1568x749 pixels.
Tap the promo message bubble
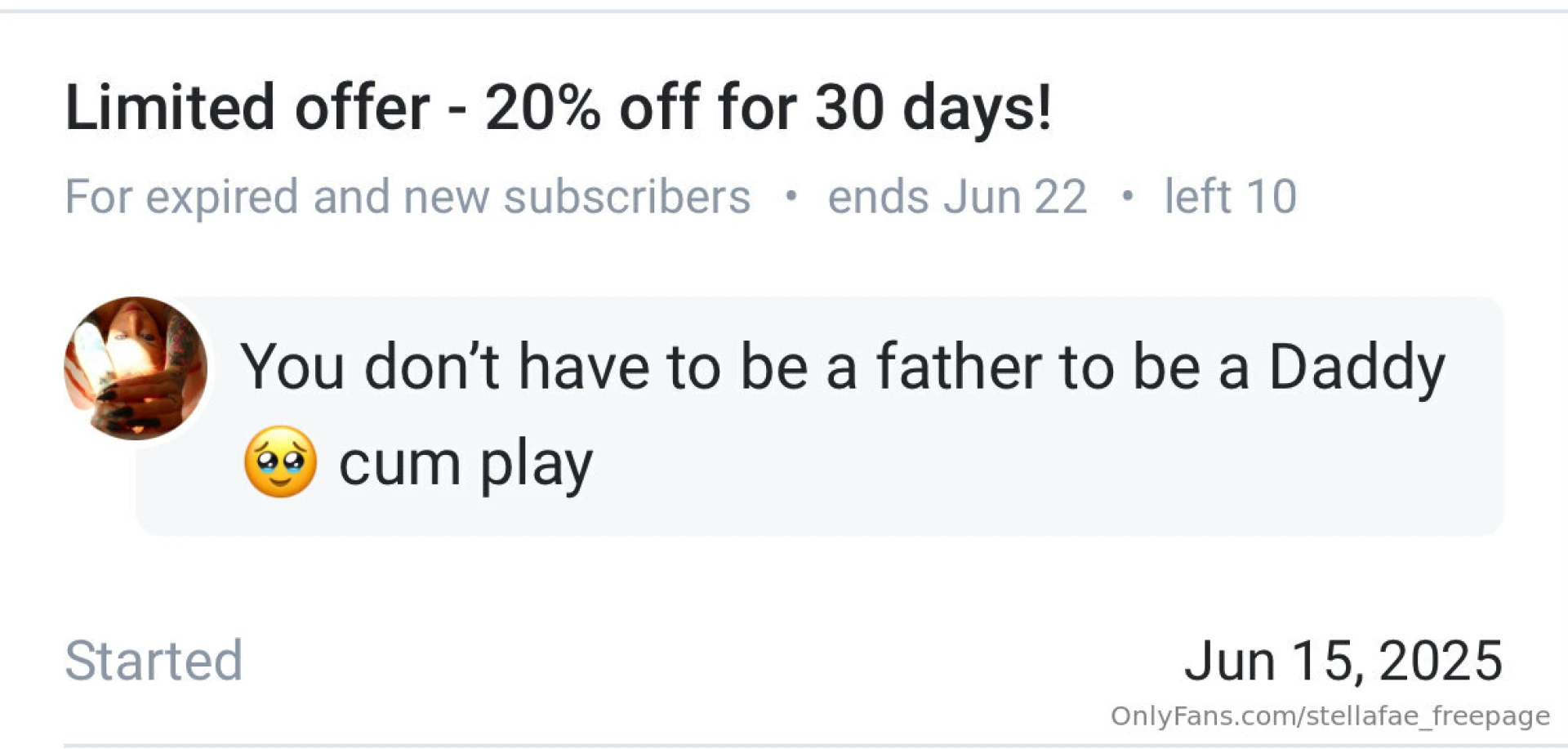point(820,416)
